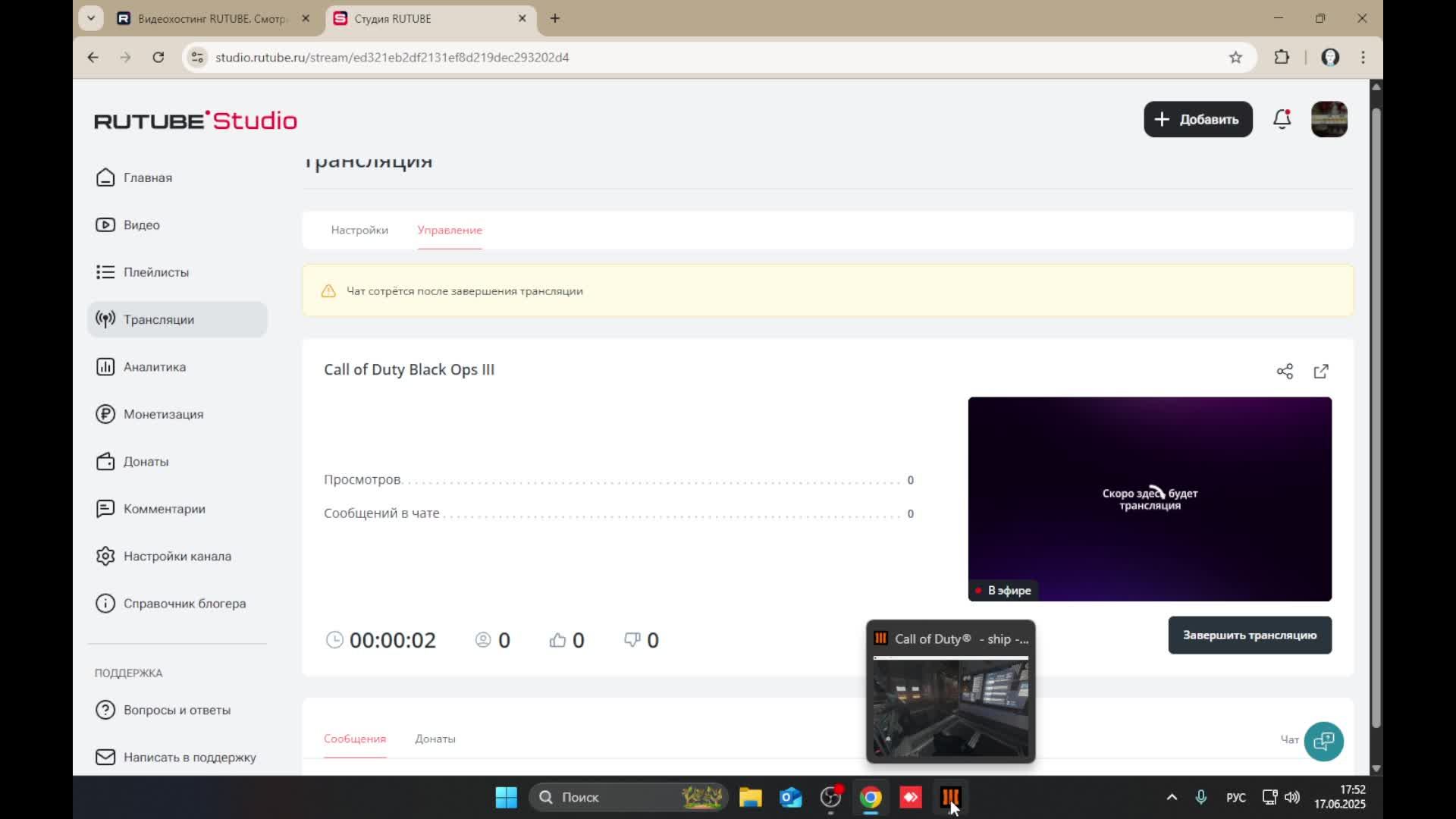Click the Монетизация ruble icon
The width and height of the screenshot is (1456, 819).
coord(105,414)
